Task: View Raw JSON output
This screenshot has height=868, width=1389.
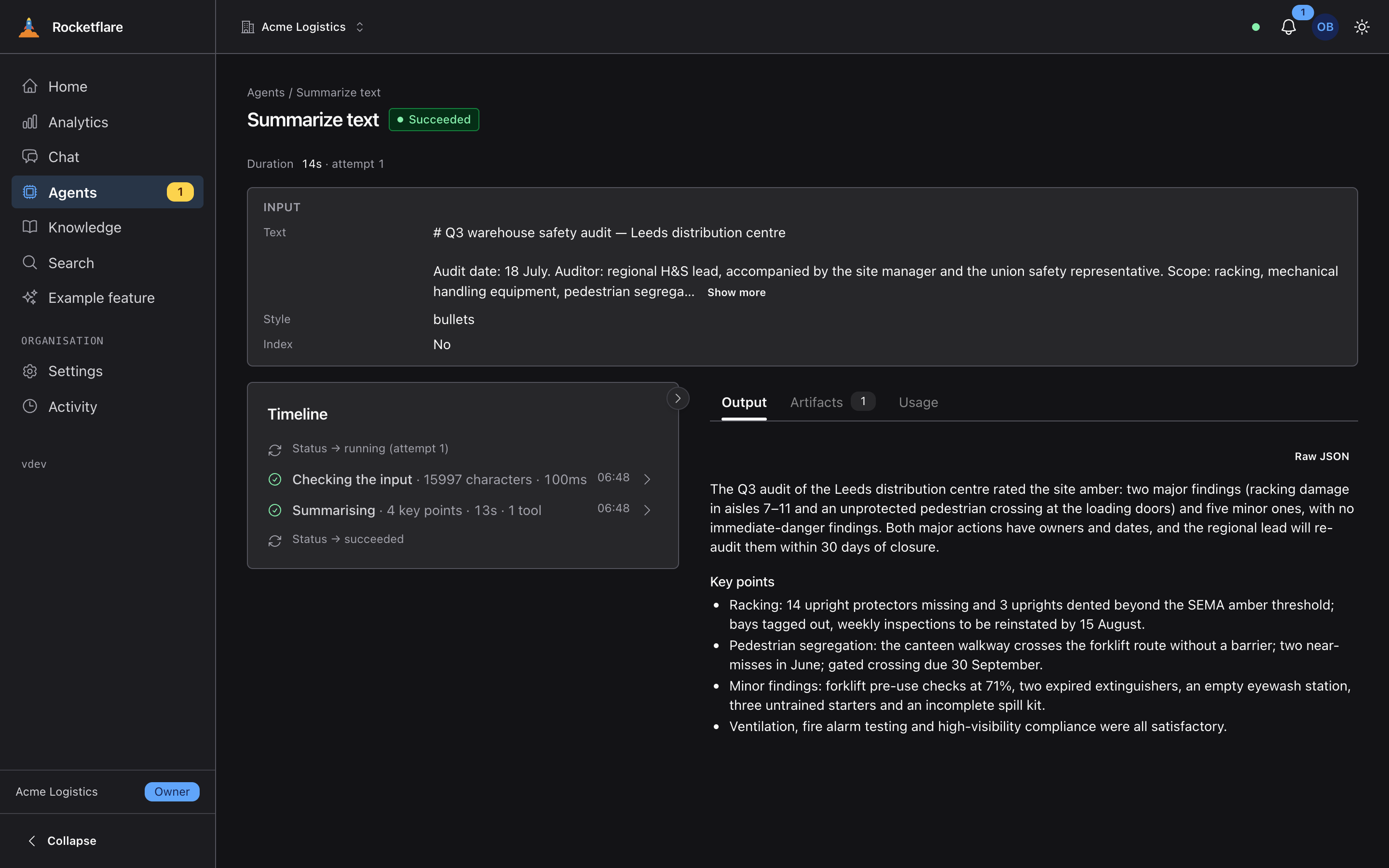Action: pyautogui.click(x=1322, y=456)
